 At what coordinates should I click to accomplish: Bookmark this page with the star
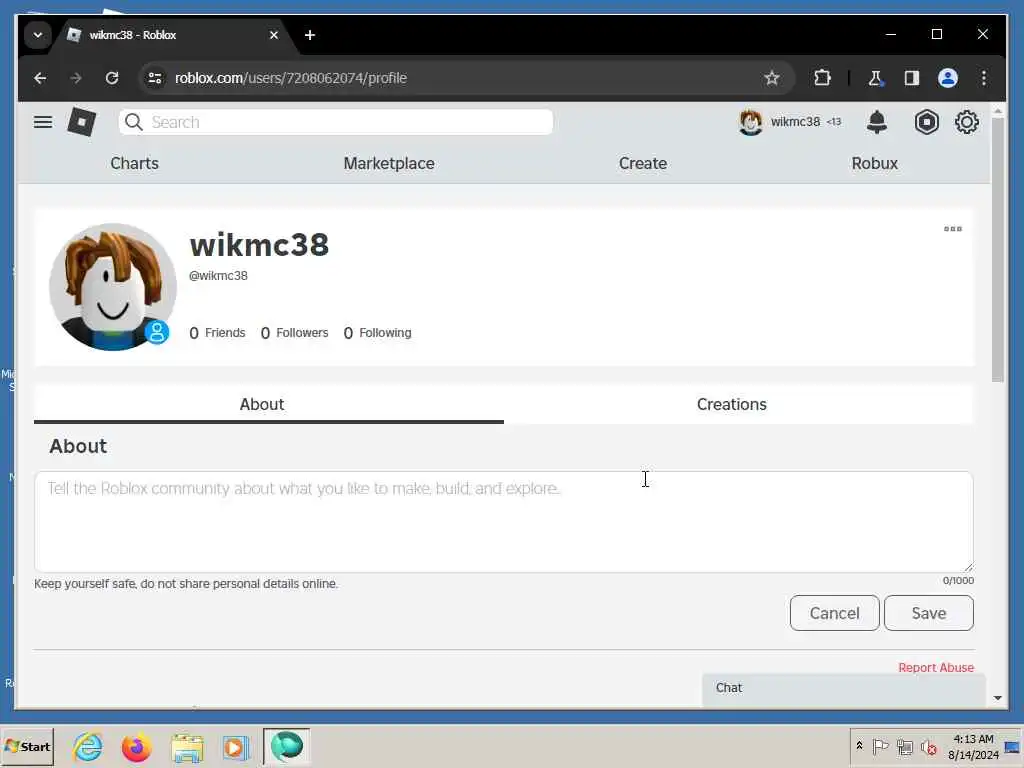click(772, 78)
